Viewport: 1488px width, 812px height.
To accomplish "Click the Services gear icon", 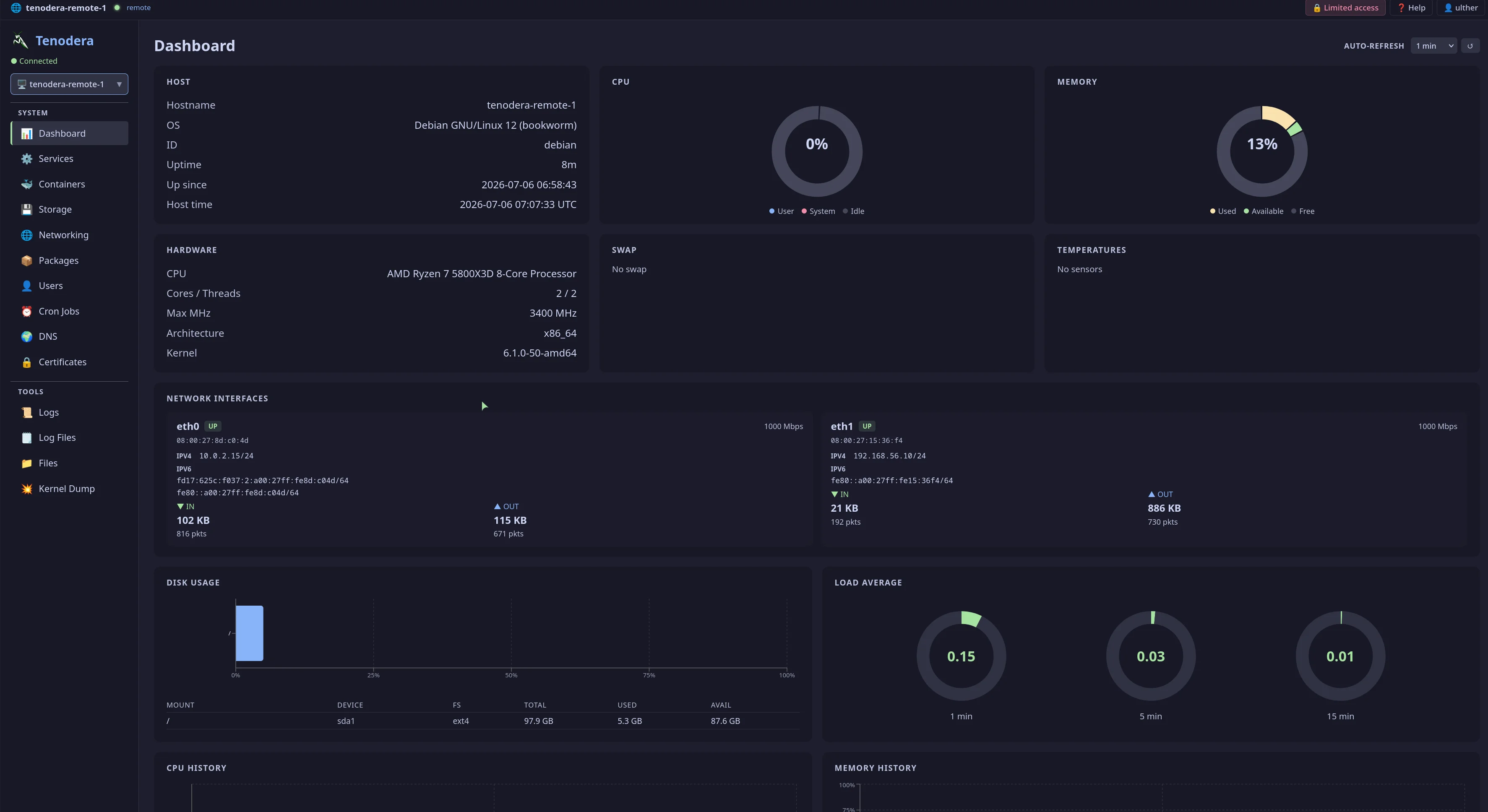I will coord(26,159).
